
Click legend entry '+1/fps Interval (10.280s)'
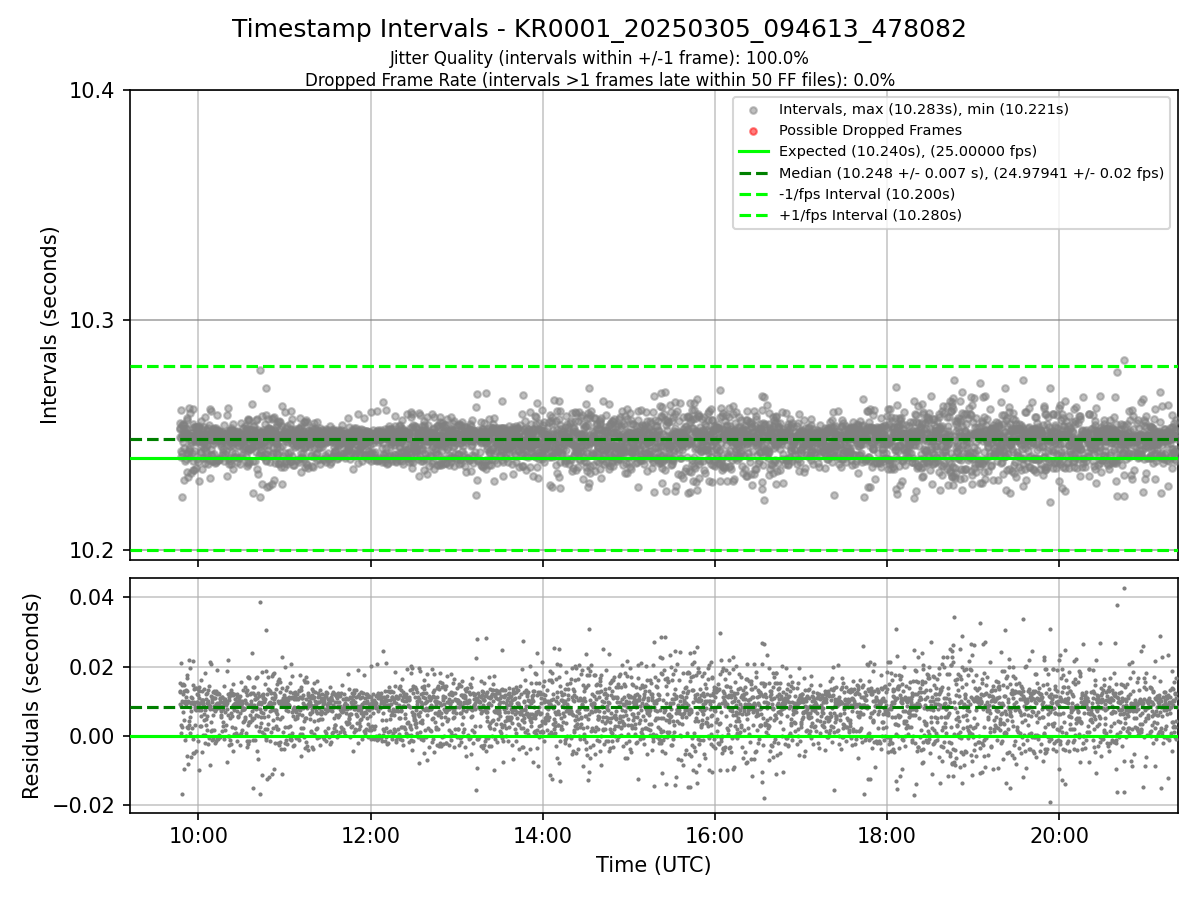tap(870, 215)
